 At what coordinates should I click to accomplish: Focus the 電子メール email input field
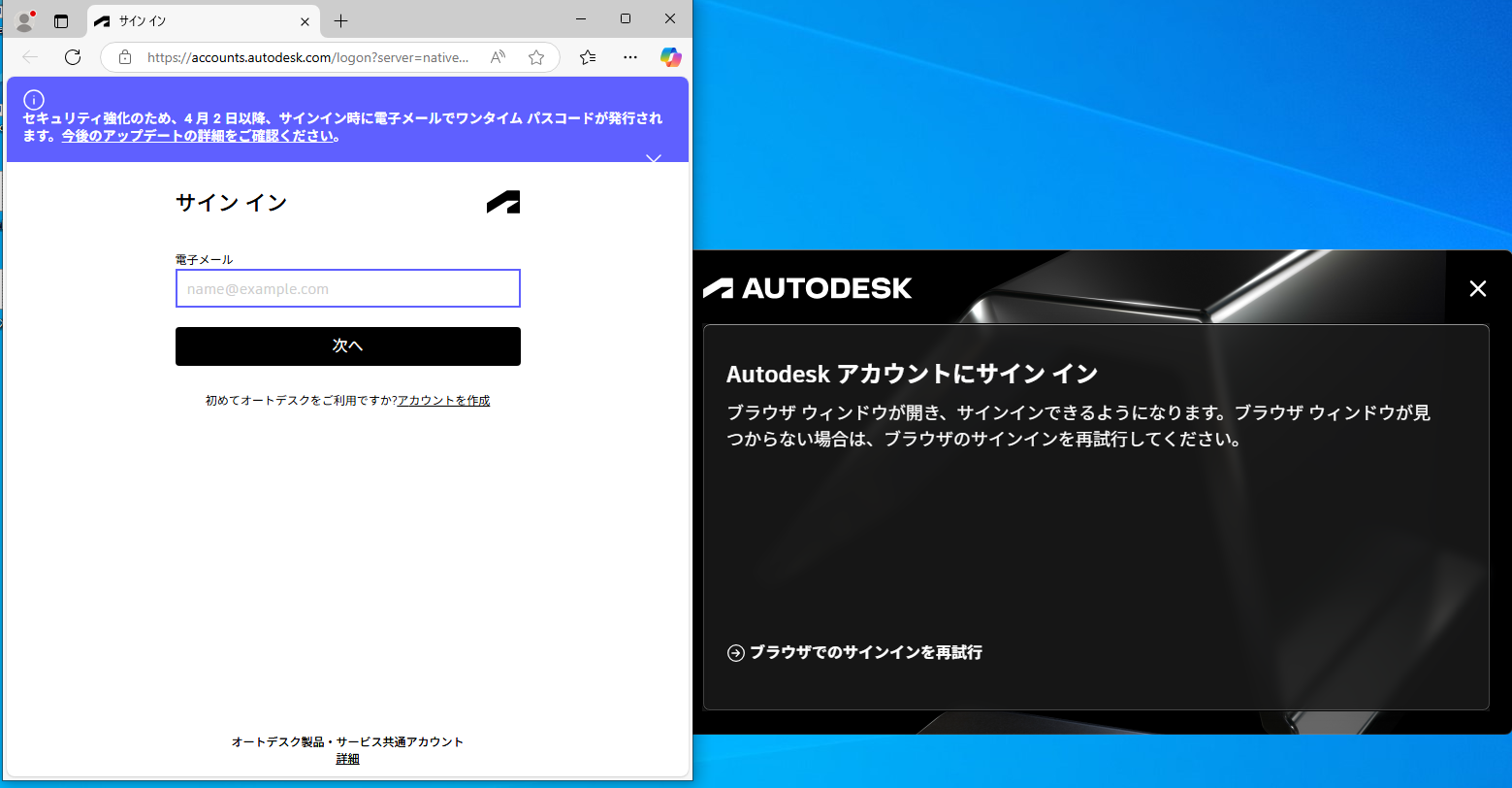pyautogui.click(x=348, y=288)
